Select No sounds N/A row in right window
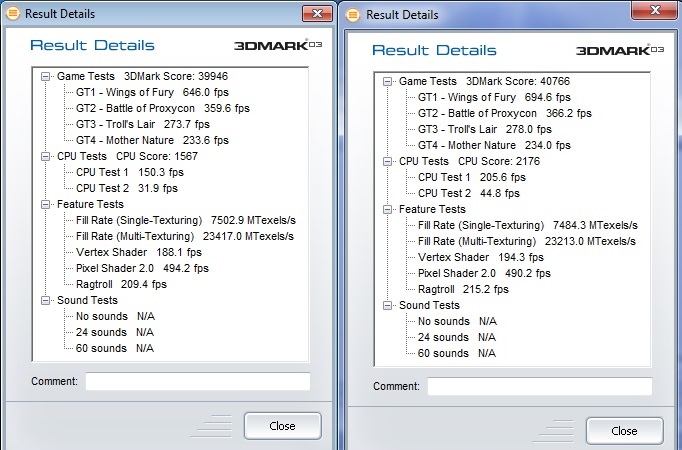Viewport: 682px width, 450px height. [x=457, y=321]
